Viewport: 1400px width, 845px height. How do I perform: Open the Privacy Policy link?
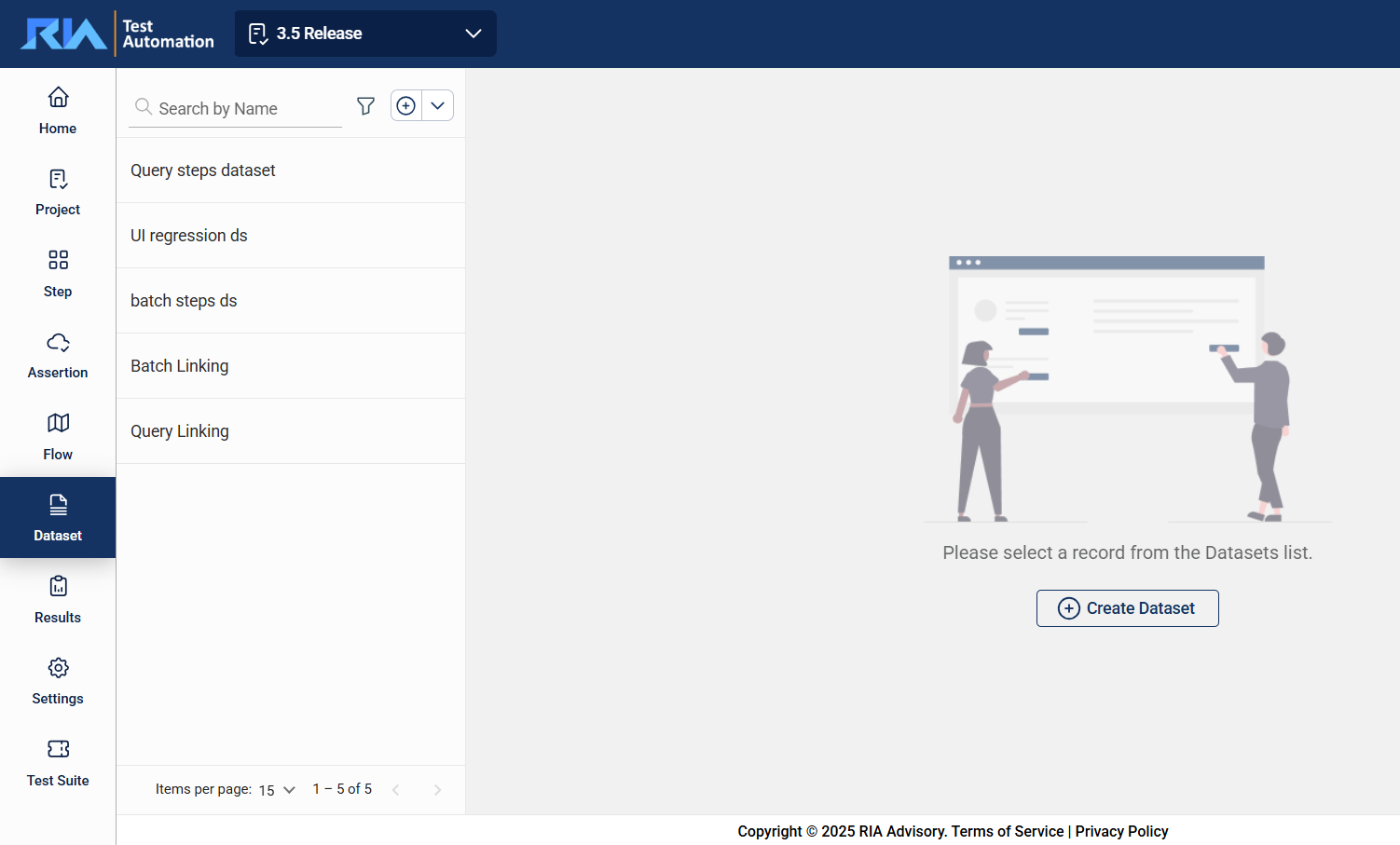[1121, 831]
